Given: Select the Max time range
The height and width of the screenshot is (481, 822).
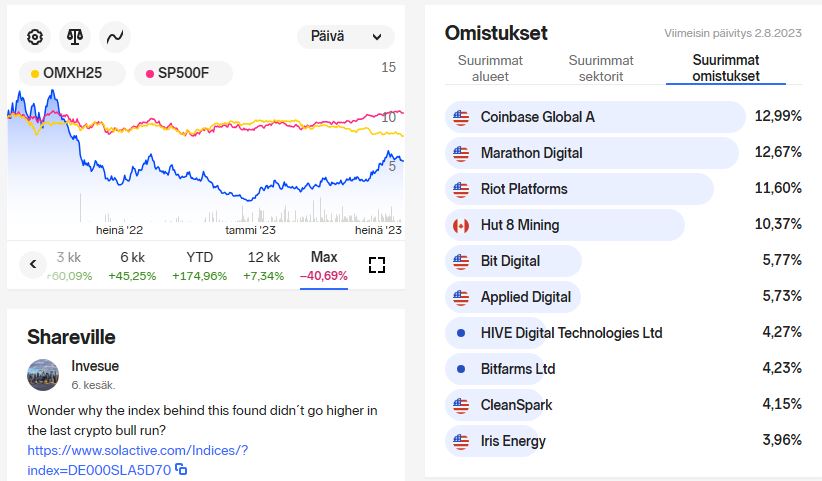Looking at the screenshot, I should pyautogui.click(x=324, y=266).
